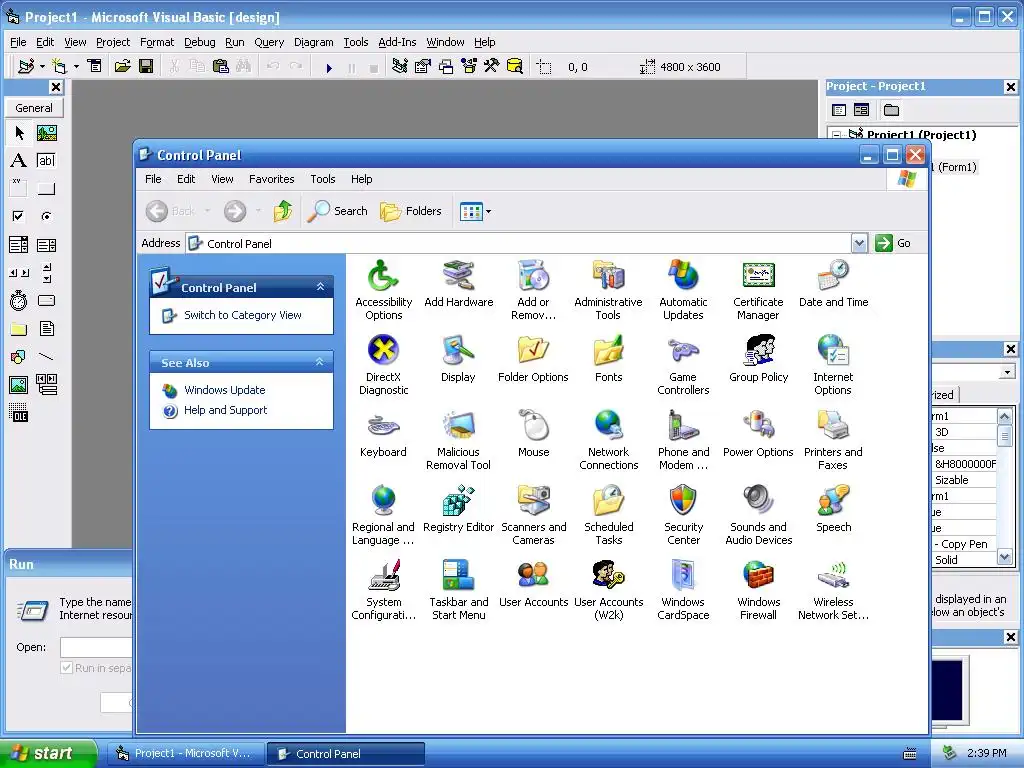This screenshot has width=1024, height=768.
Task: Open the Debug menu in Visual Basic
Action: click(199, 42)
